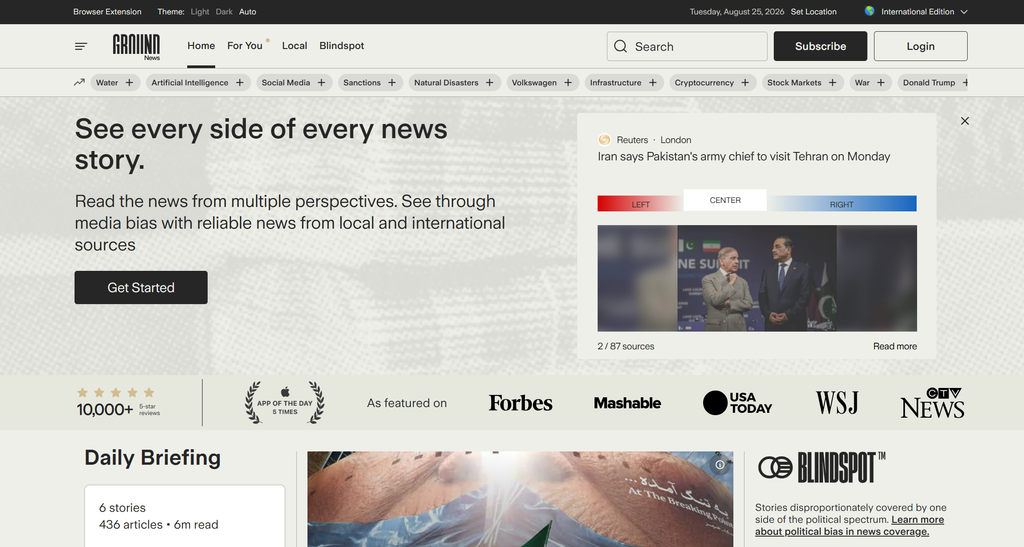Select CENTER bias tab
The height and width of the screenshot is (547, 1024).
pyautogui.click(x=725, y=200)
